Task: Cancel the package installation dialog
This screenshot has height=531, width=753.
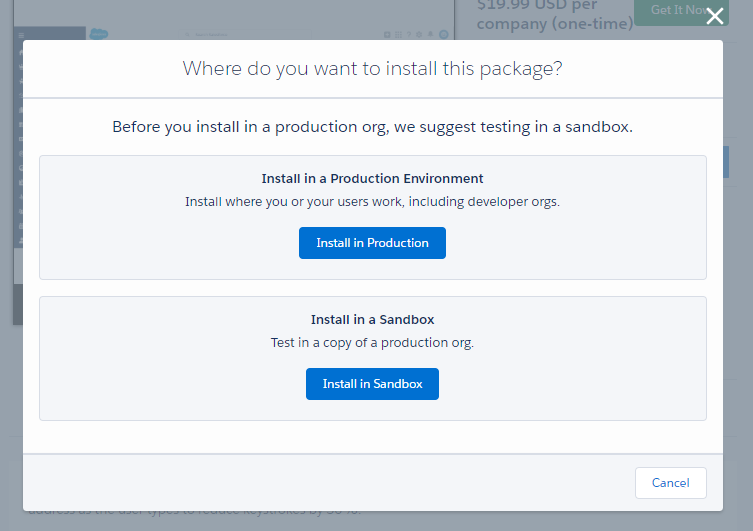Action: [670, 483]
